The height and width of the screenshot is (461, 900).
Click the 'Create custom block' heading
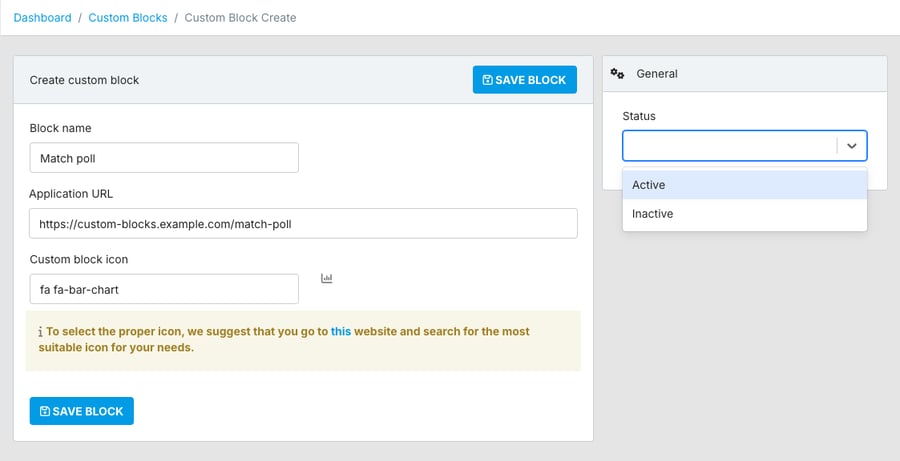click(84, 80)
